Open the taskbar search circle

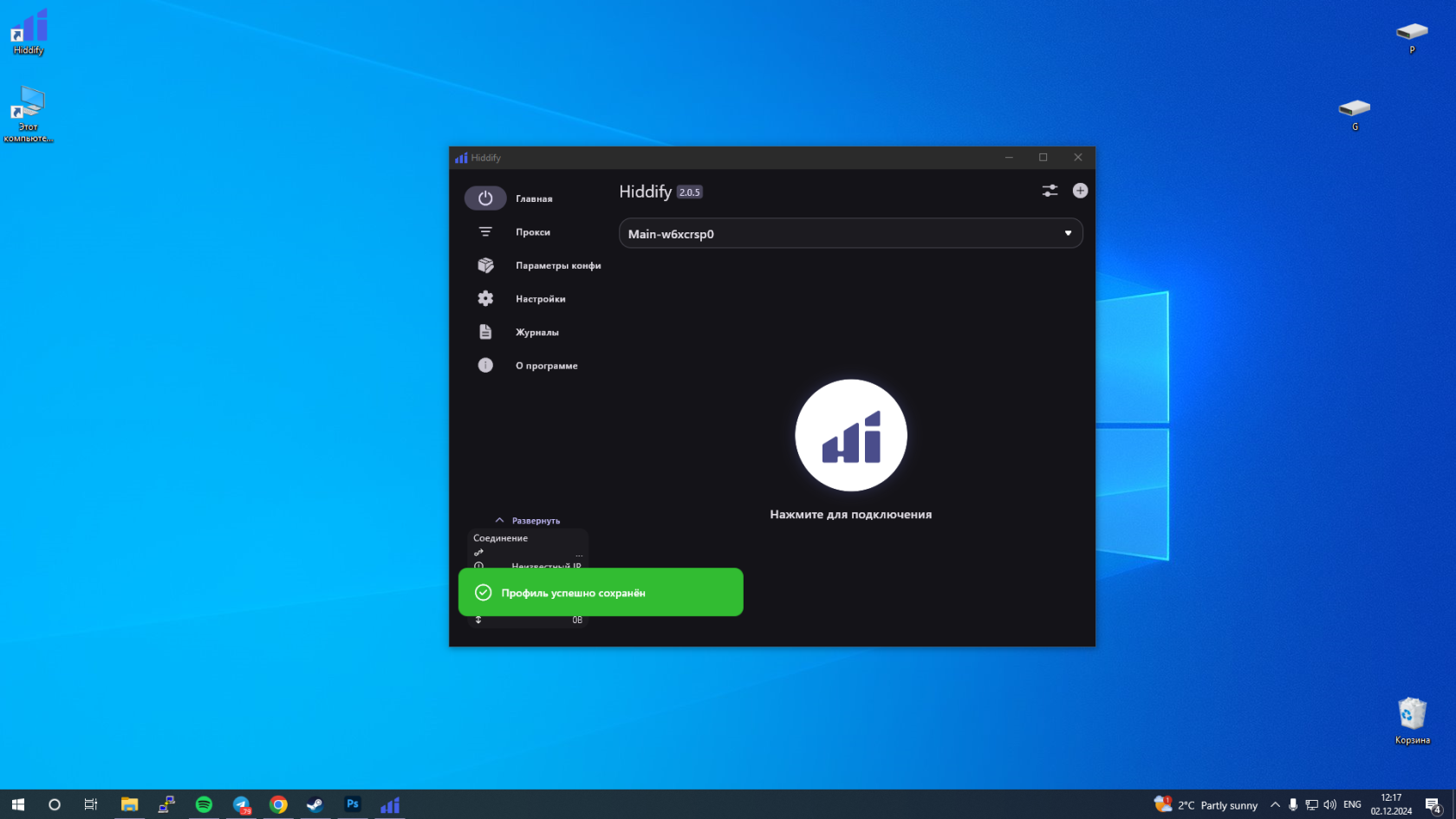(55, 804)
